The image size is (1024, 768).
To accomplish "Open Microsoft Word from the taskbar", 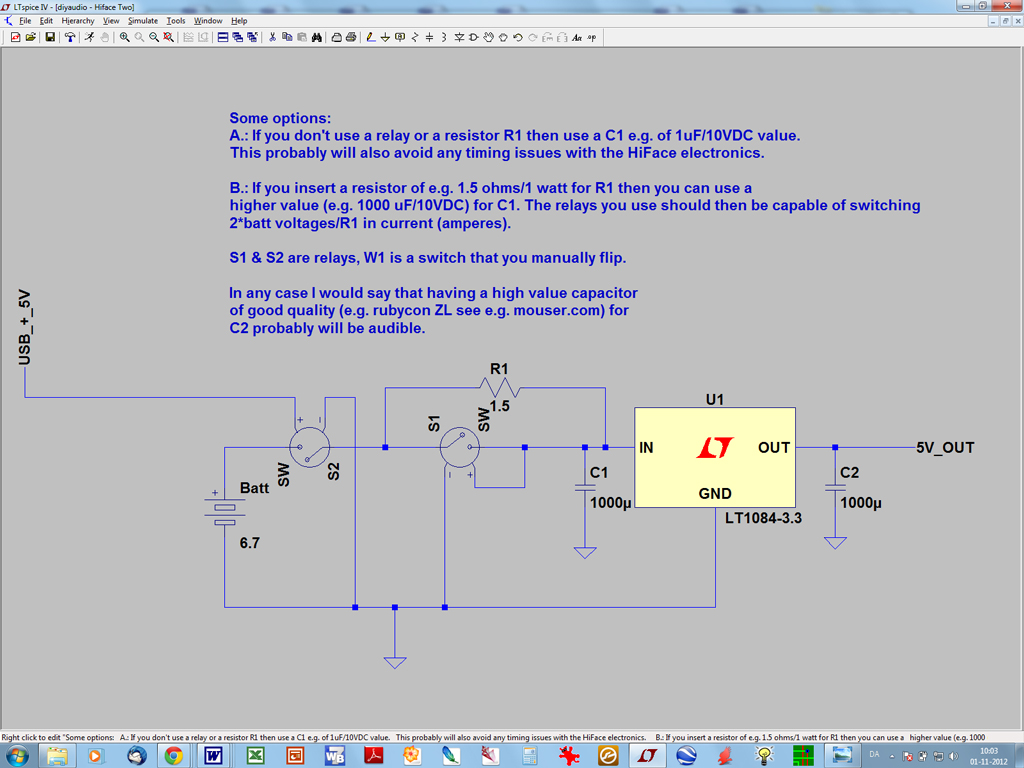I will pos(213,756).
